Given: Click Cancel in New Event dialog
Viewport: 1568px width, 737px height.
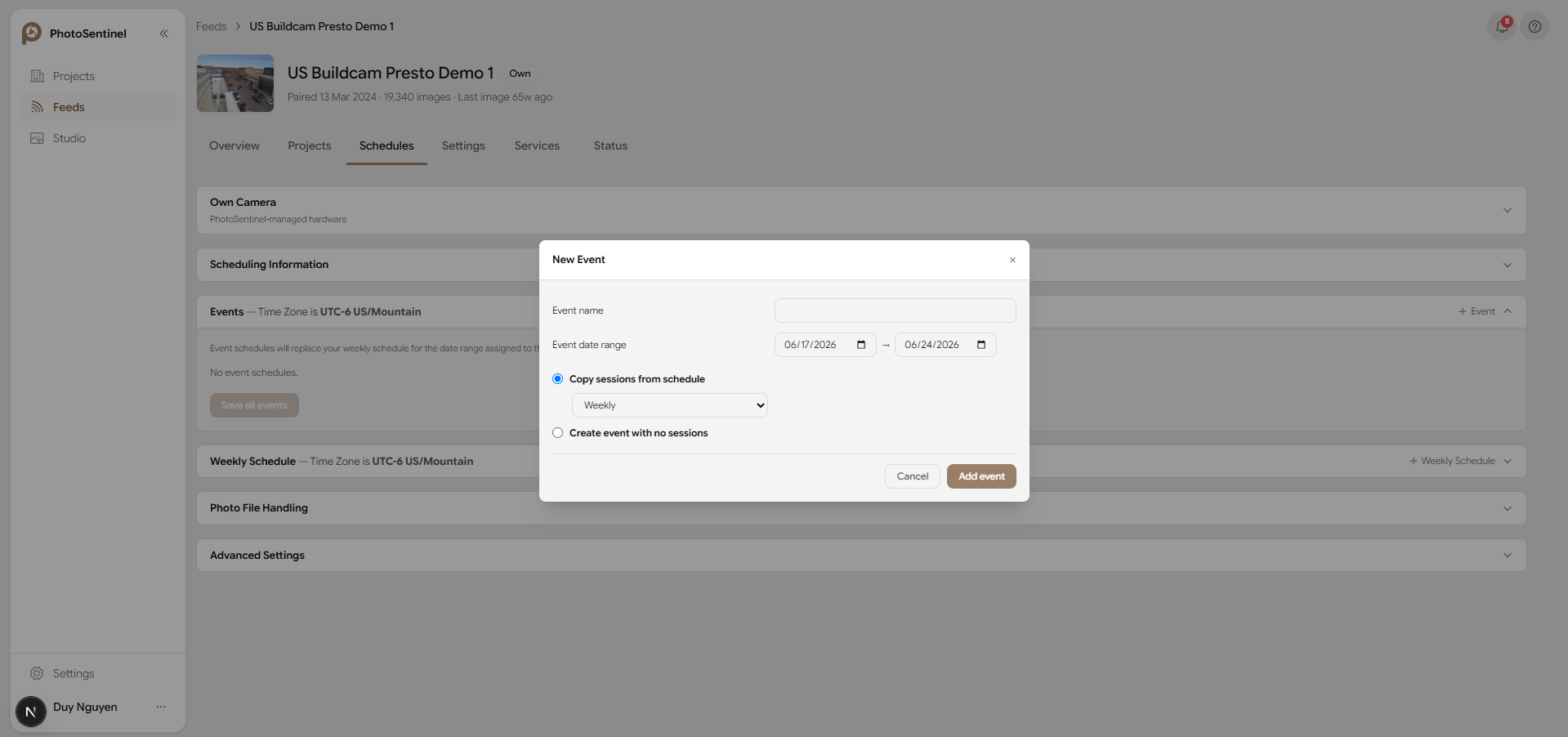Looking at the screenshot, I should click(x=913, y=476).
